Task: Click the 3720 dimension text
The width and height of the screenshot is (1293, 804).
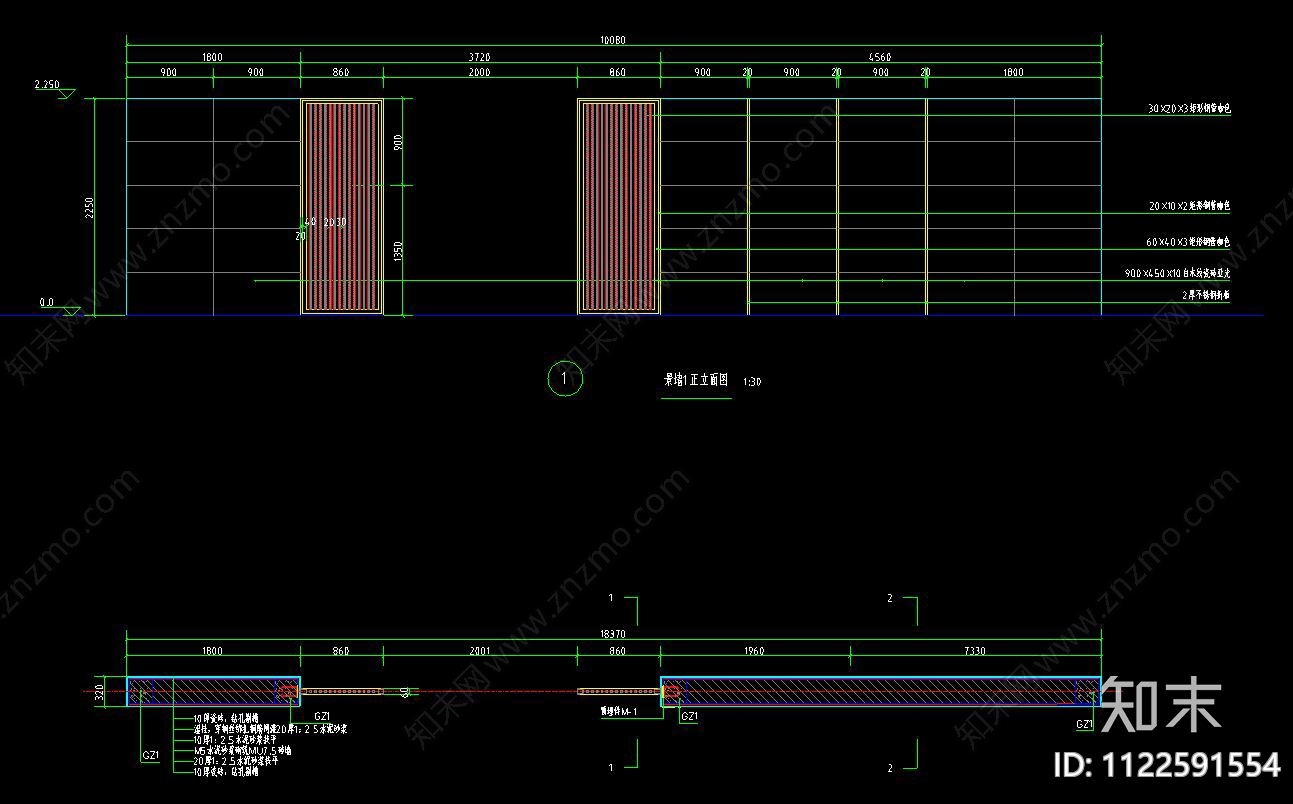Action: click(x=479, y=57)
